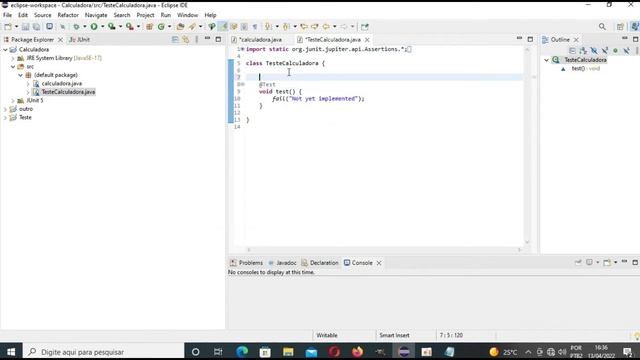640x360 pixels.
Task: Click the New Java Class icon
Action: pyautogui.click(x=161, y=27)
